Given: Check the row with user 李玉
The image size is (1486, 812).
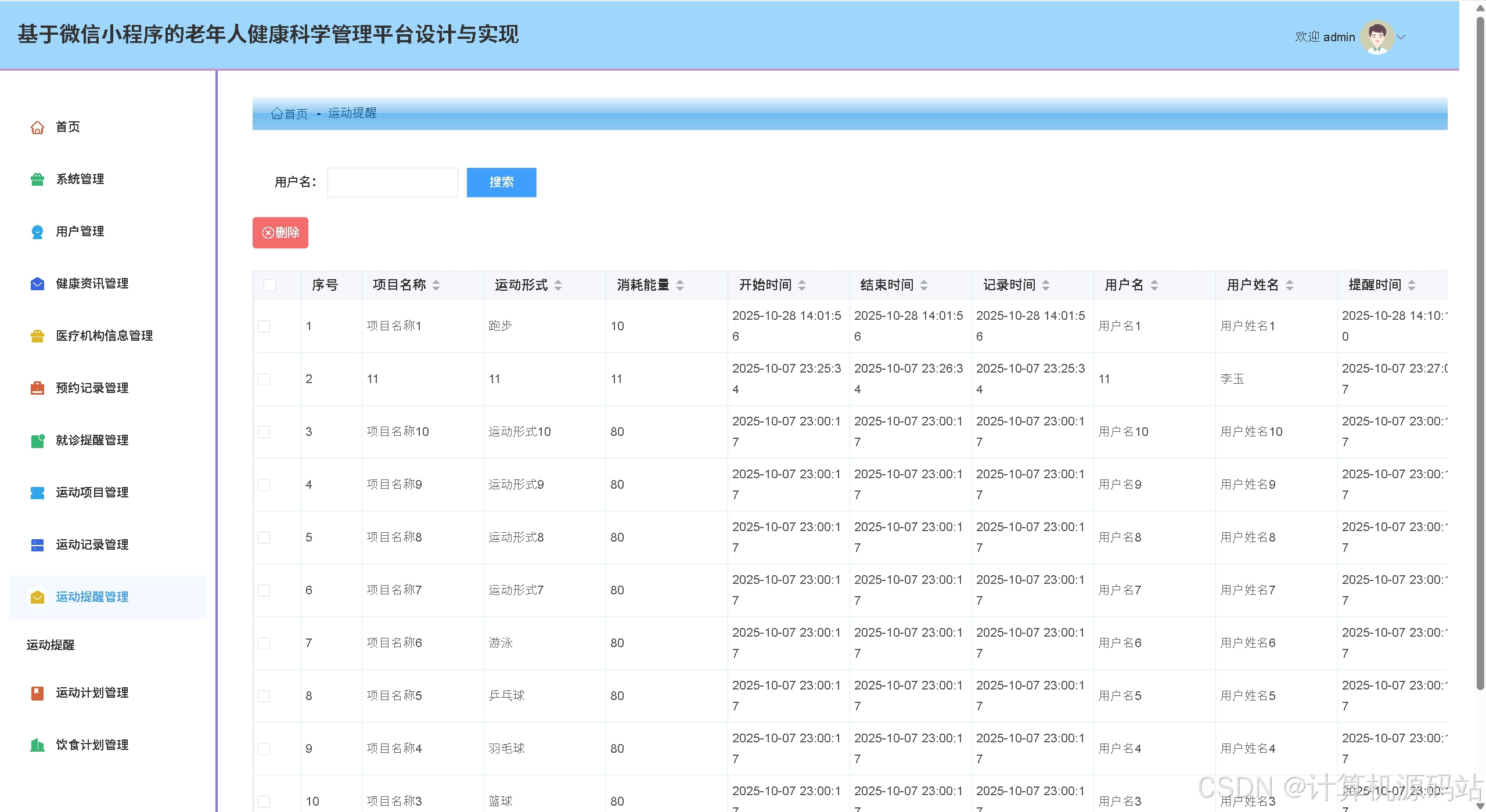Looking at the screenshot, I should point(264,379).
